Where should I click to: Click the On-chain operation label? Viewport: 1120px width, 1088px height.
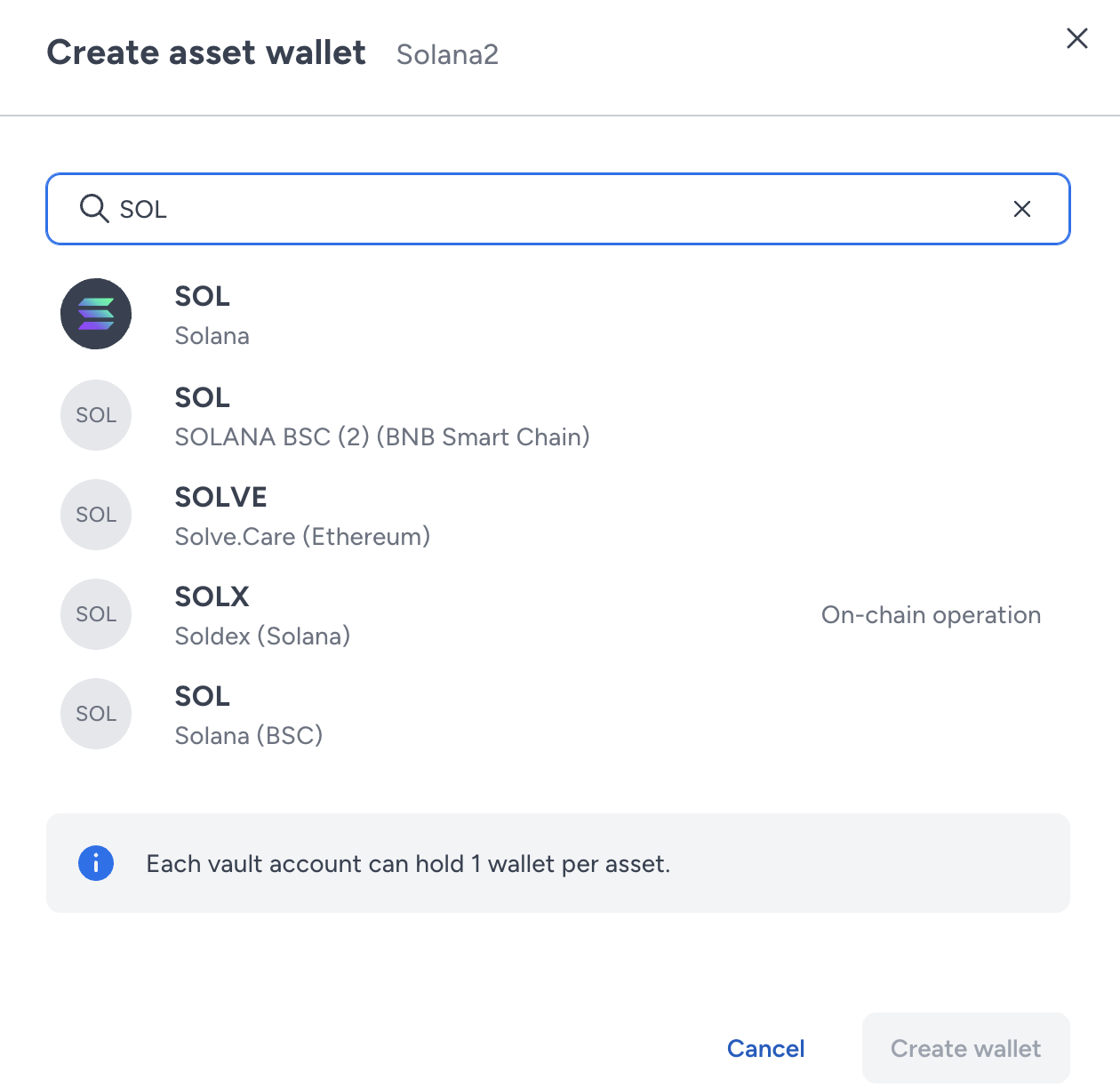[931, 615]
